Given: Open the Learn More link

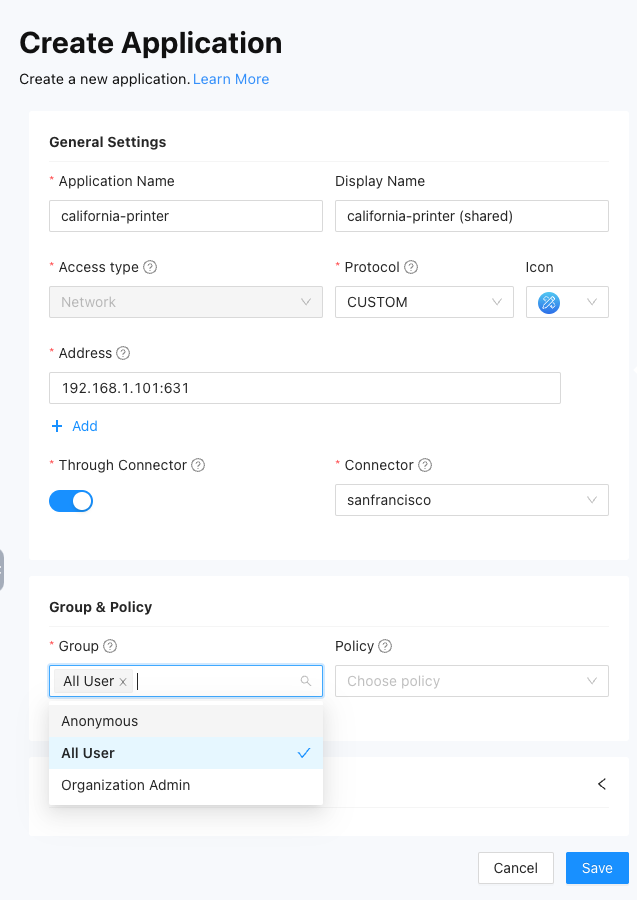Looking at the screenshot, I should (231, 79).
